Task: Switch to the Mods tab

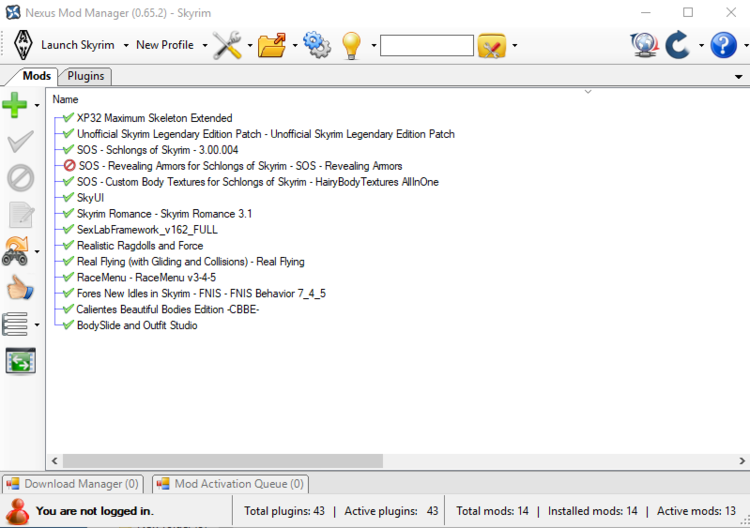Action: 36,76
